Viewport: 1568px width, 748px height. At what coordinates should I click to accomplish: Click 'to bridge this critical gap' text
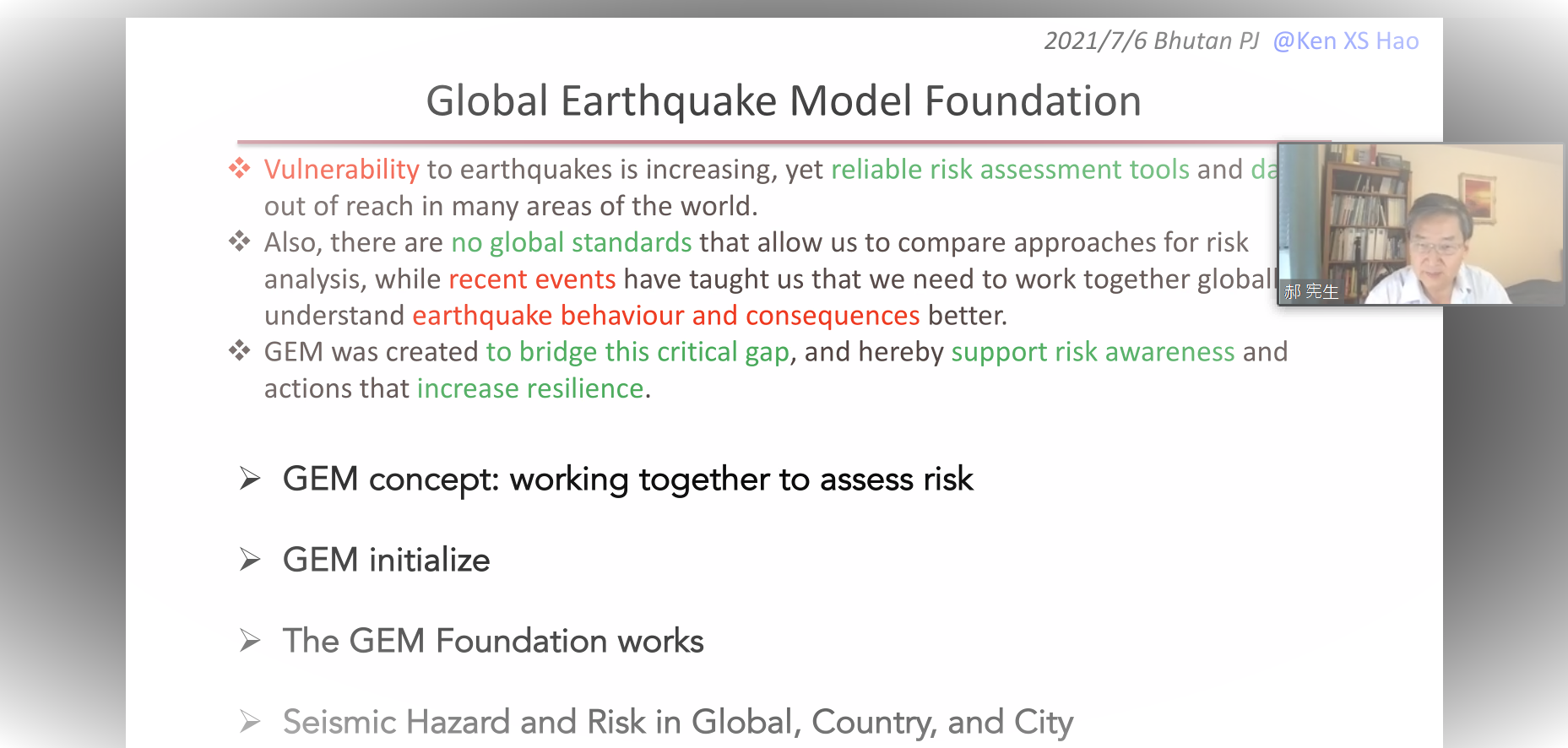[x=638, y=352]
